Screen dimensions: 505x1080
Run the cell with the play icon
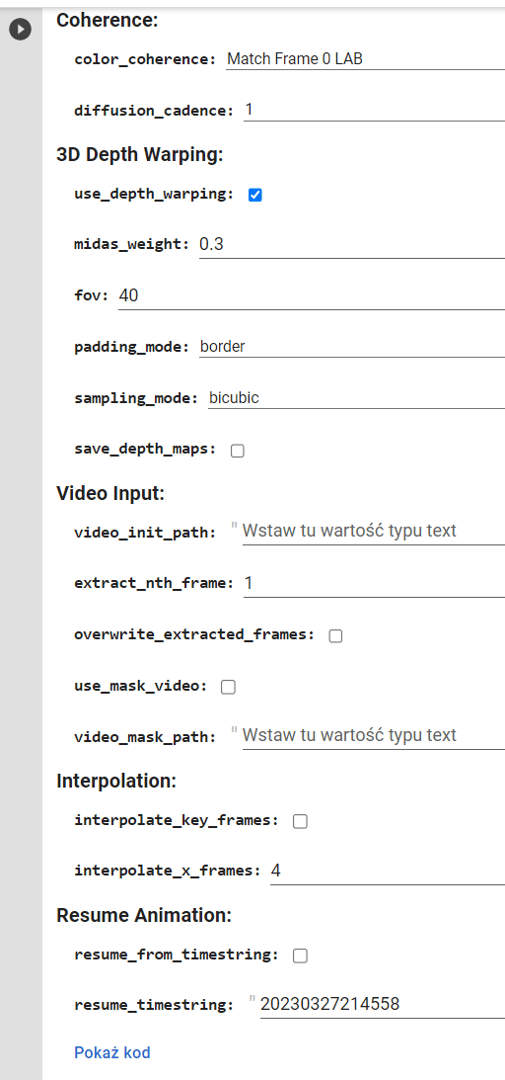(21, 30)
